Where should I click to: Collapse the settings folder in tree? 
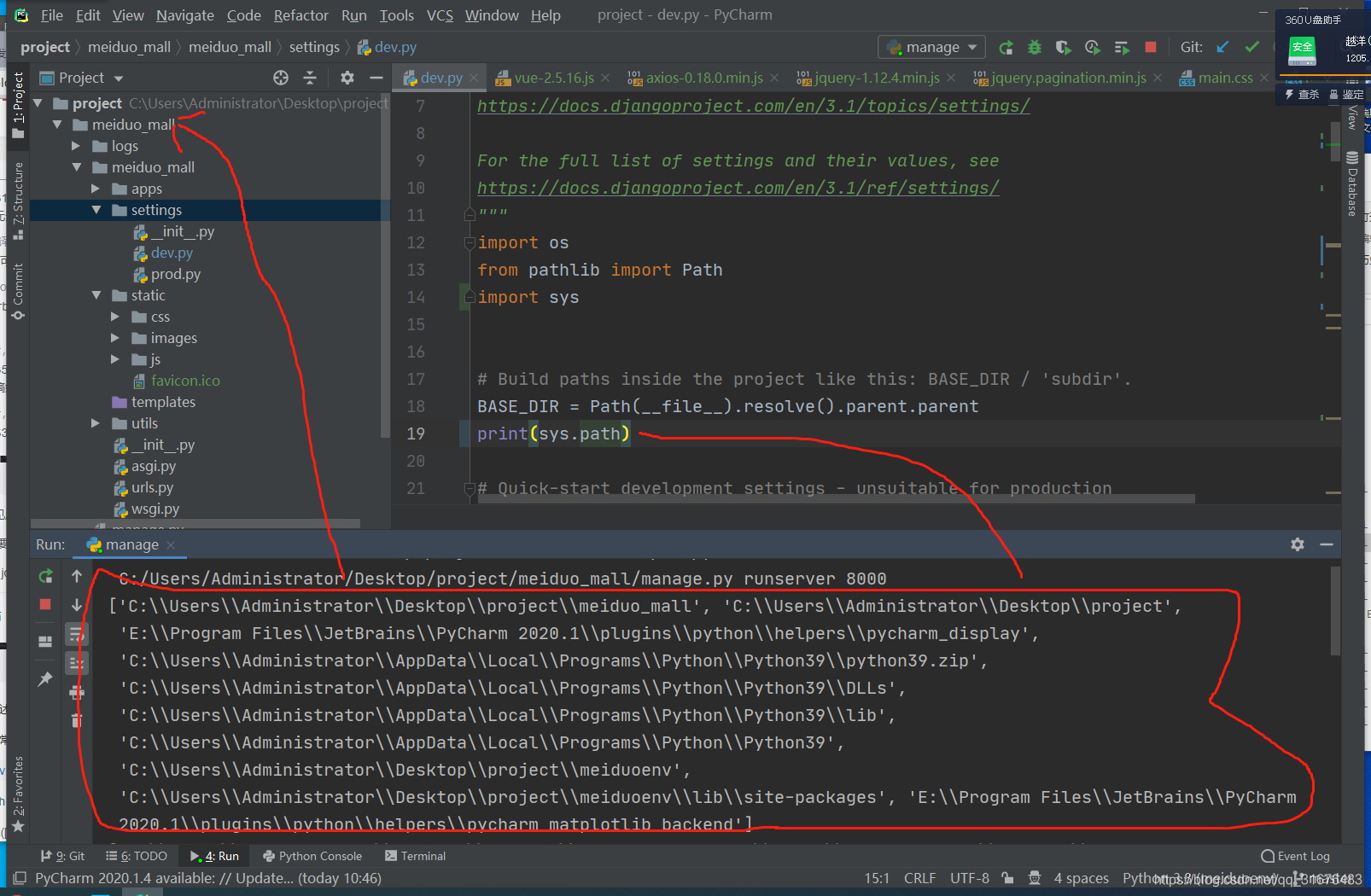click(x=96, y=210)
